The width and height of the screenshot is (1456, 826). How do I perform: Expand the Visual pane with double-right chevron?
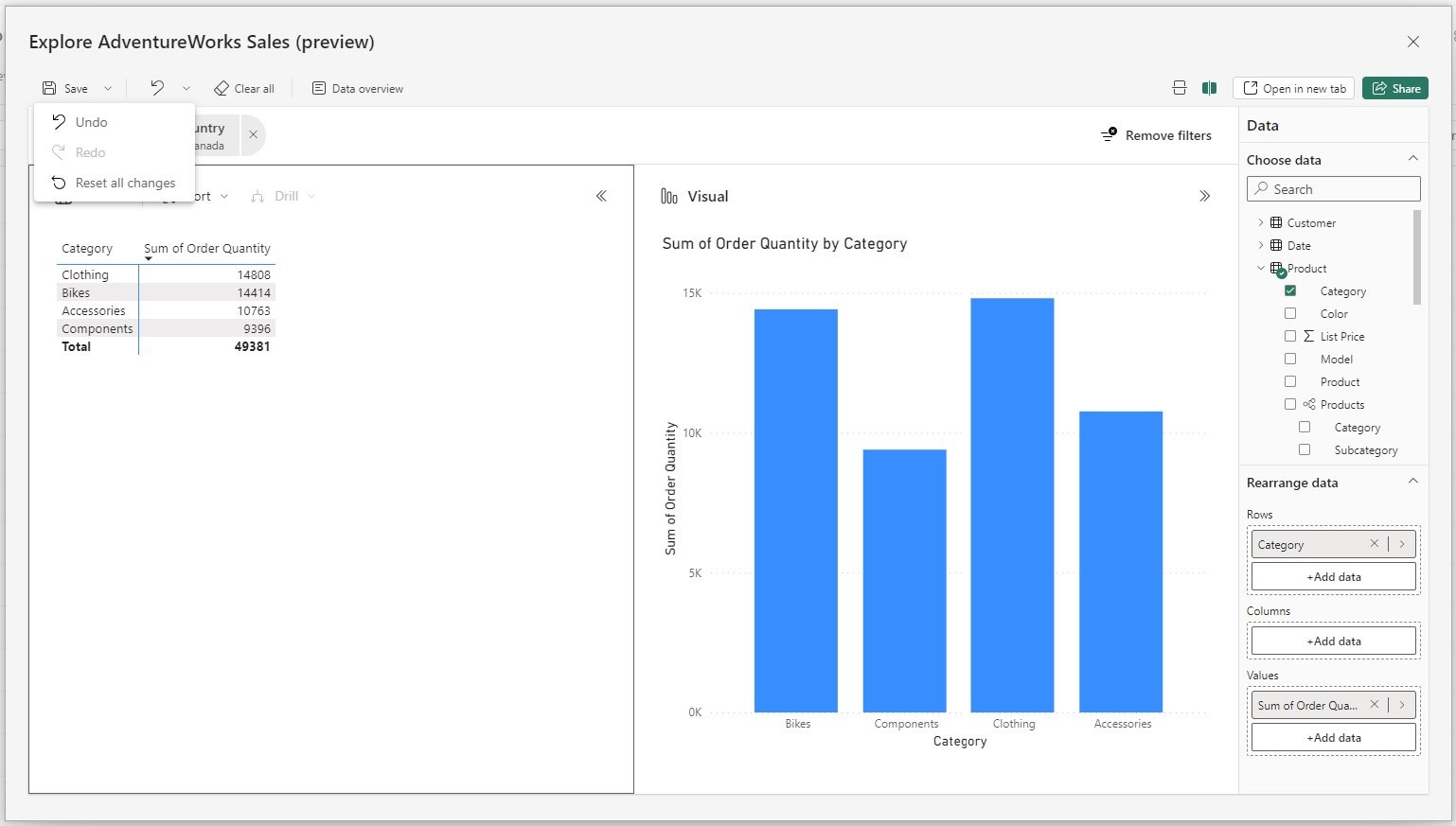(1204, 196)
